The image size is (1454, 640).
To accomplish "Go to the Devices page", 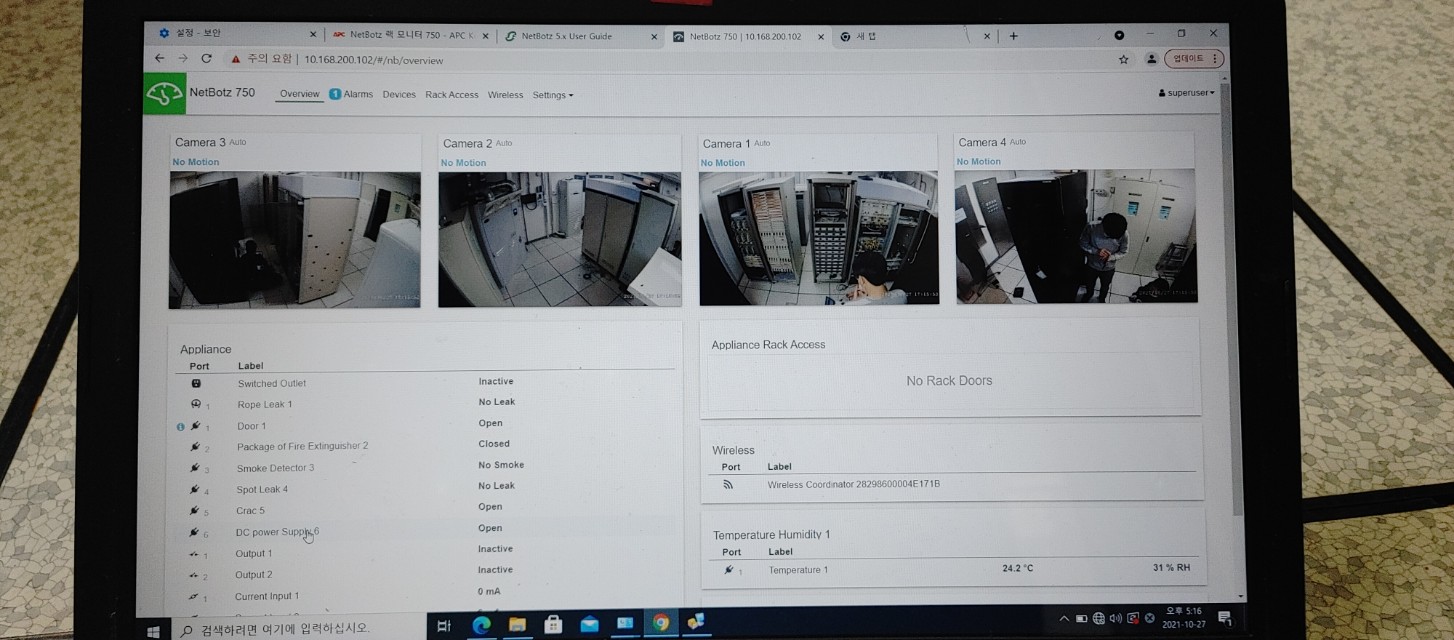I will tap(399, 95).
